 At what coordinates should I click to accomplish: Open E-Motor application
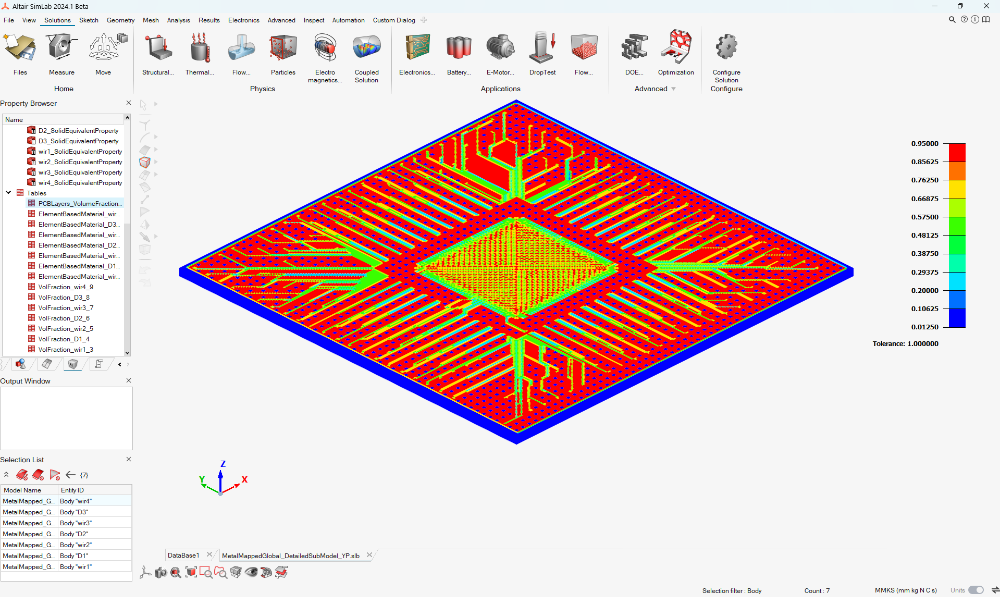tap(500, 54)
